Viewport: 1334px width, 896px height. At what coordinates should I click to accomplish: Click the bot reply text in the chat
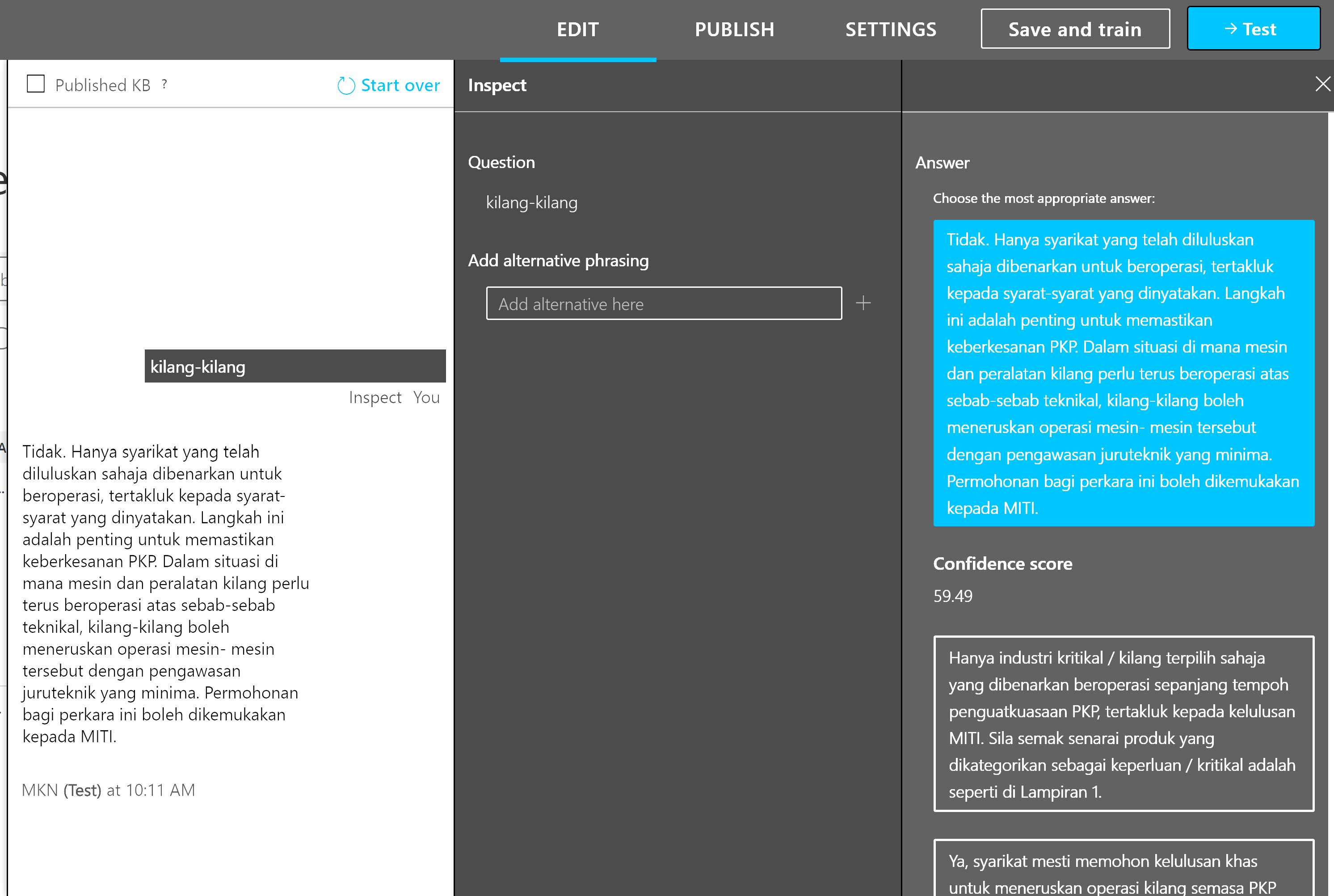tap(166, 594)
